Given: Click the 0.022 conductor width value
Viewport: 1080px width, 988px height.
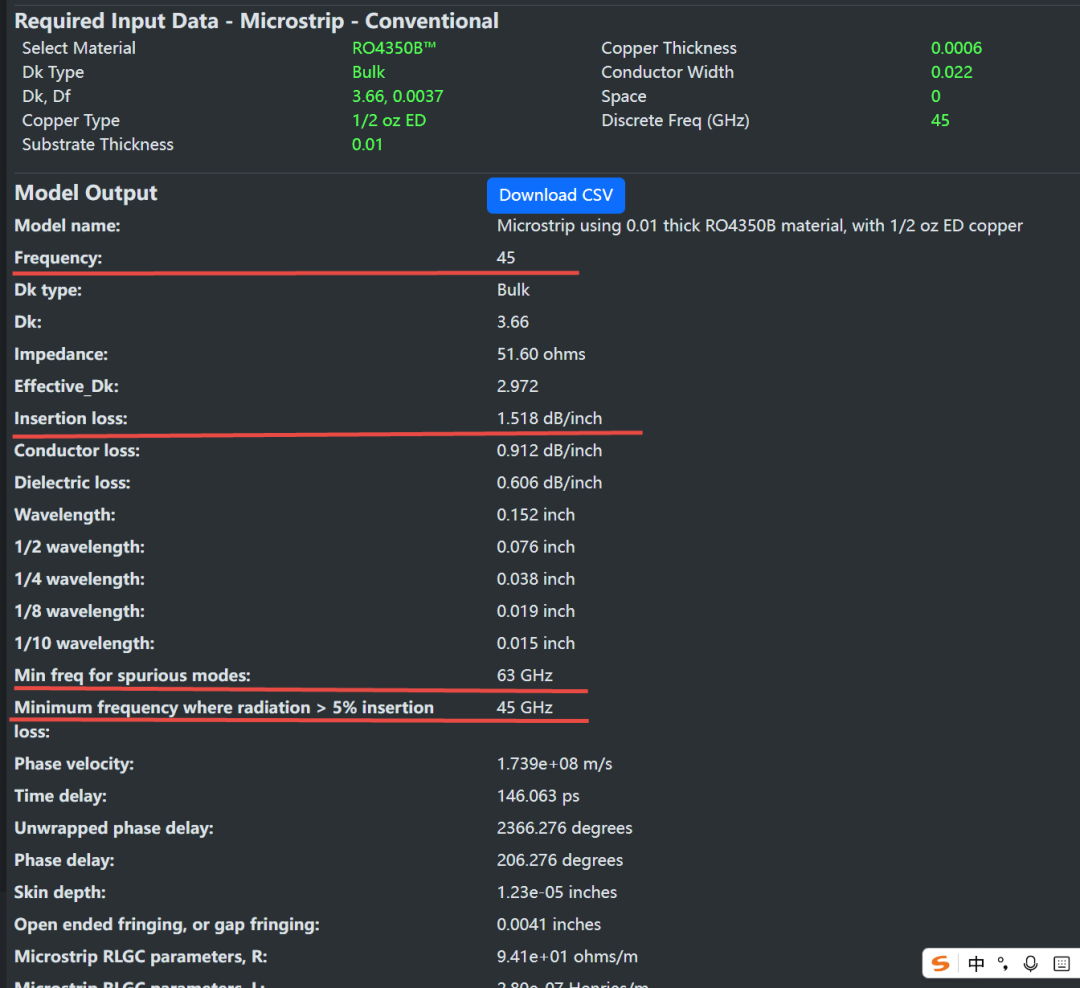Looking at the screenshot, I should pos(951,72).
